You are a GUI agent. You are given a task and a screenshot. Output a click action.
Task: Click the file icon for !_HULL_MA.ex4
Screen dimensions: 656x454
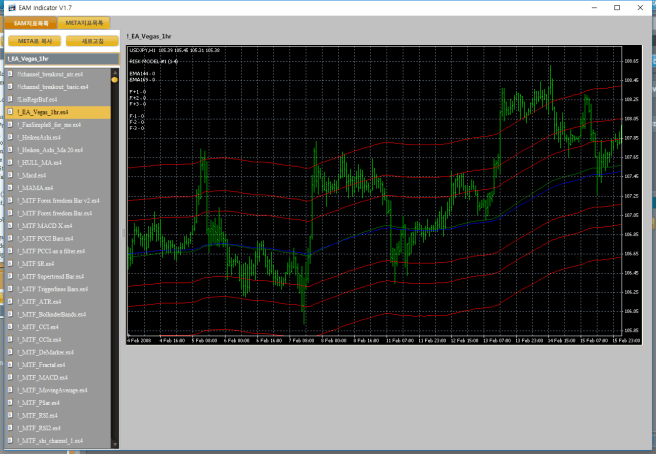9,162
